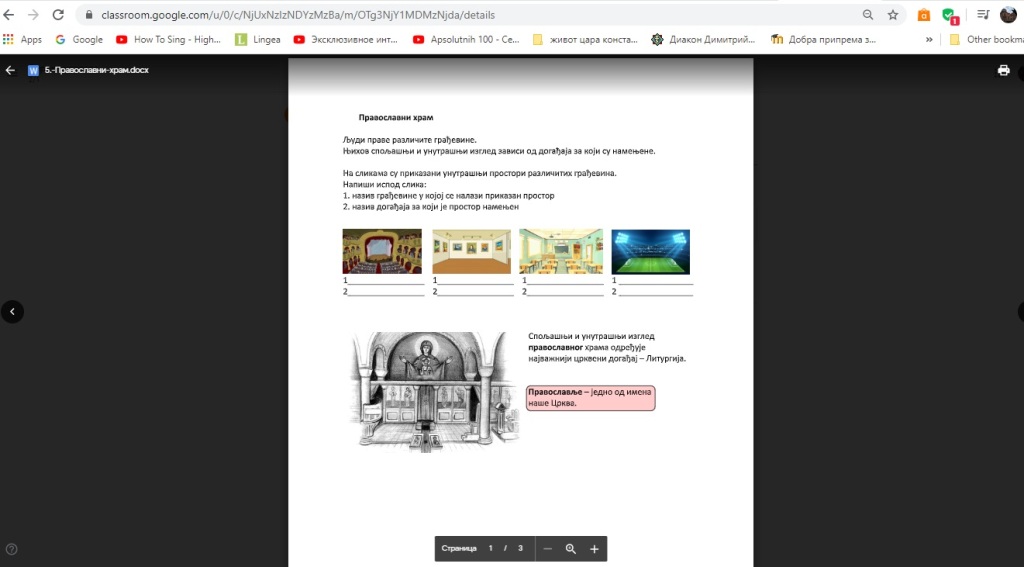Go back using the browser back arrow
The image size is (1024, 567).
click(9, 14)
